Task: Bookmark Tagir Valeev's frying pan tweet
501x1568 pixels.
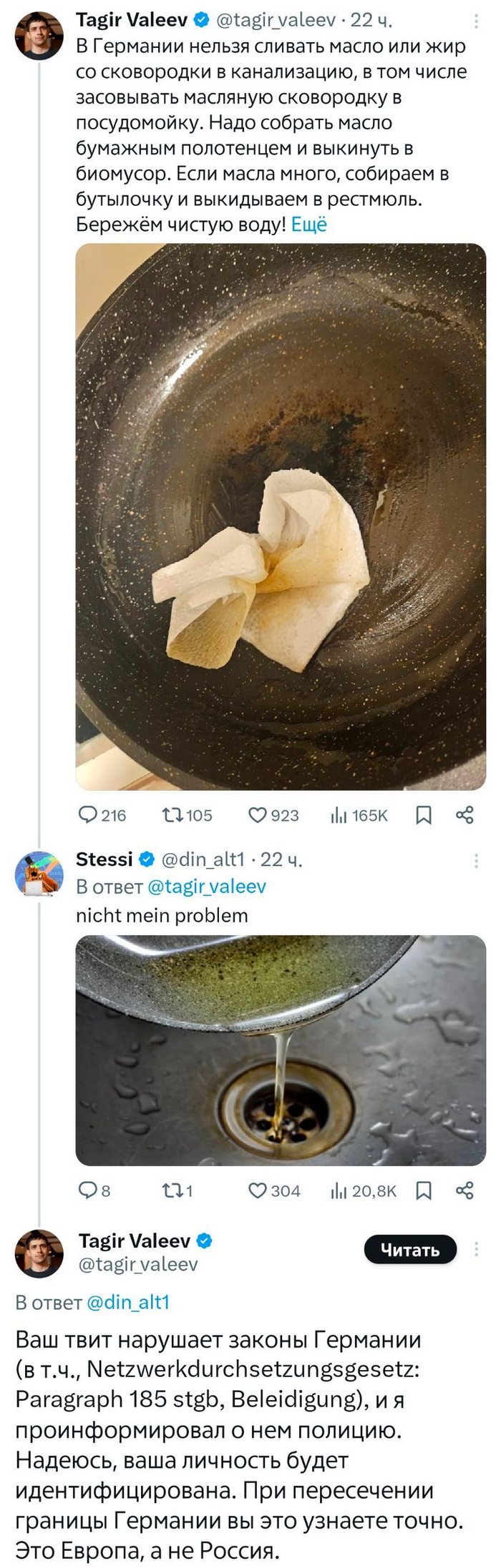Action: [x=424, y=815]
